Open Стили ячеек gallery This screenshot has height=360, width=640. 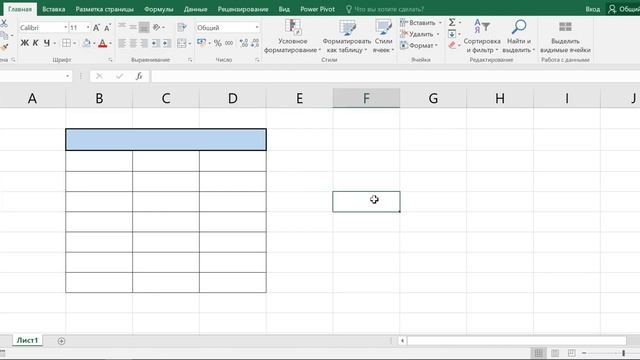(383, 36)
